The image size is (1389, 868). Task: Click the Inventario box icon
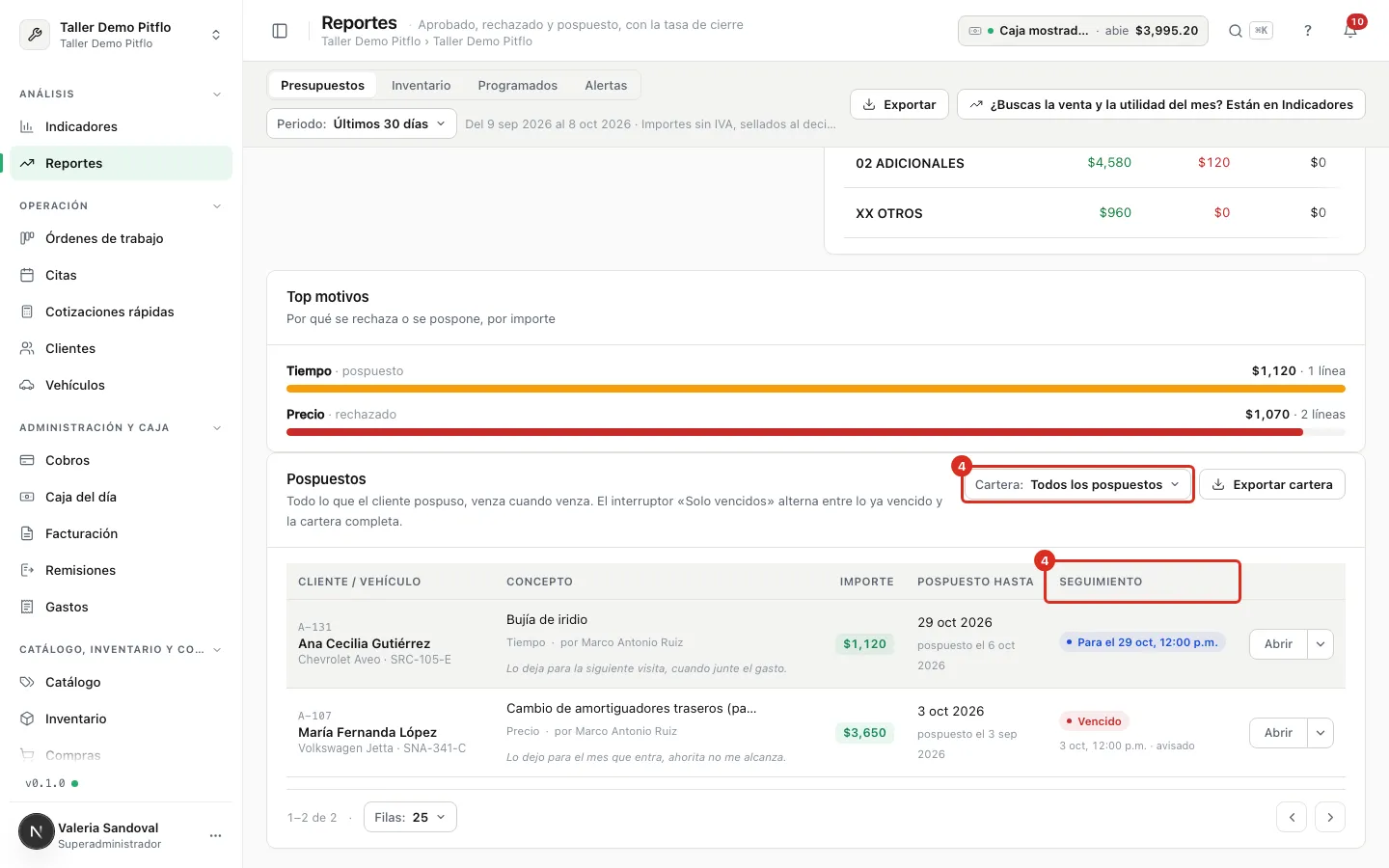(27, 719)
